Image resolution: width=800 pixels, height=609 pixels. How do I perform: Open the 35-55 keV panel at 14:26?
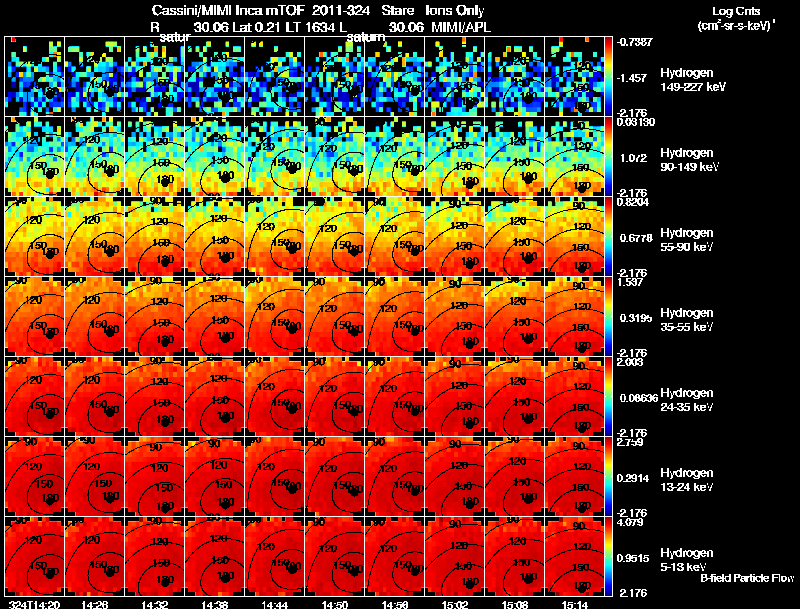click(94, 317)
